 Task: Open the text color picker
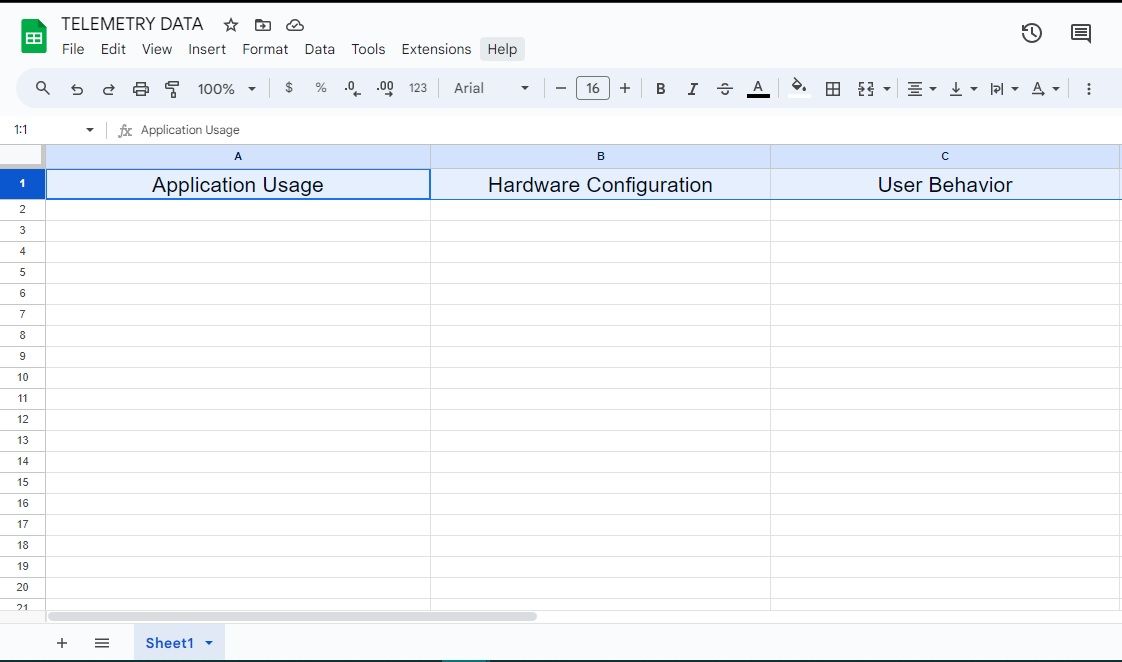coord(758,88)
